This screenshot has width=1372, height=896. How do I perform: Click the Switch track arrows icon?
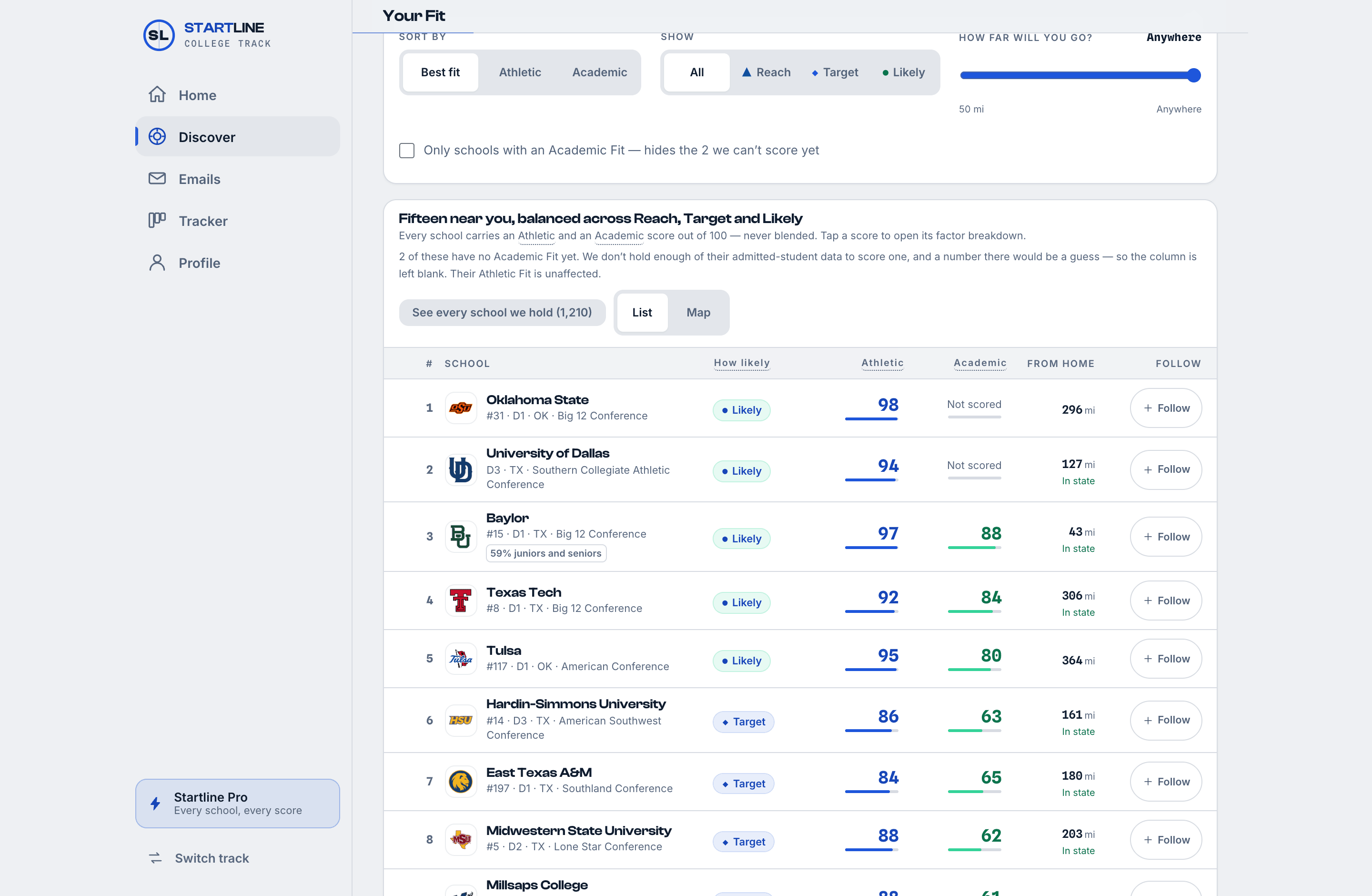pyautogui.click(x=156, y=858)
